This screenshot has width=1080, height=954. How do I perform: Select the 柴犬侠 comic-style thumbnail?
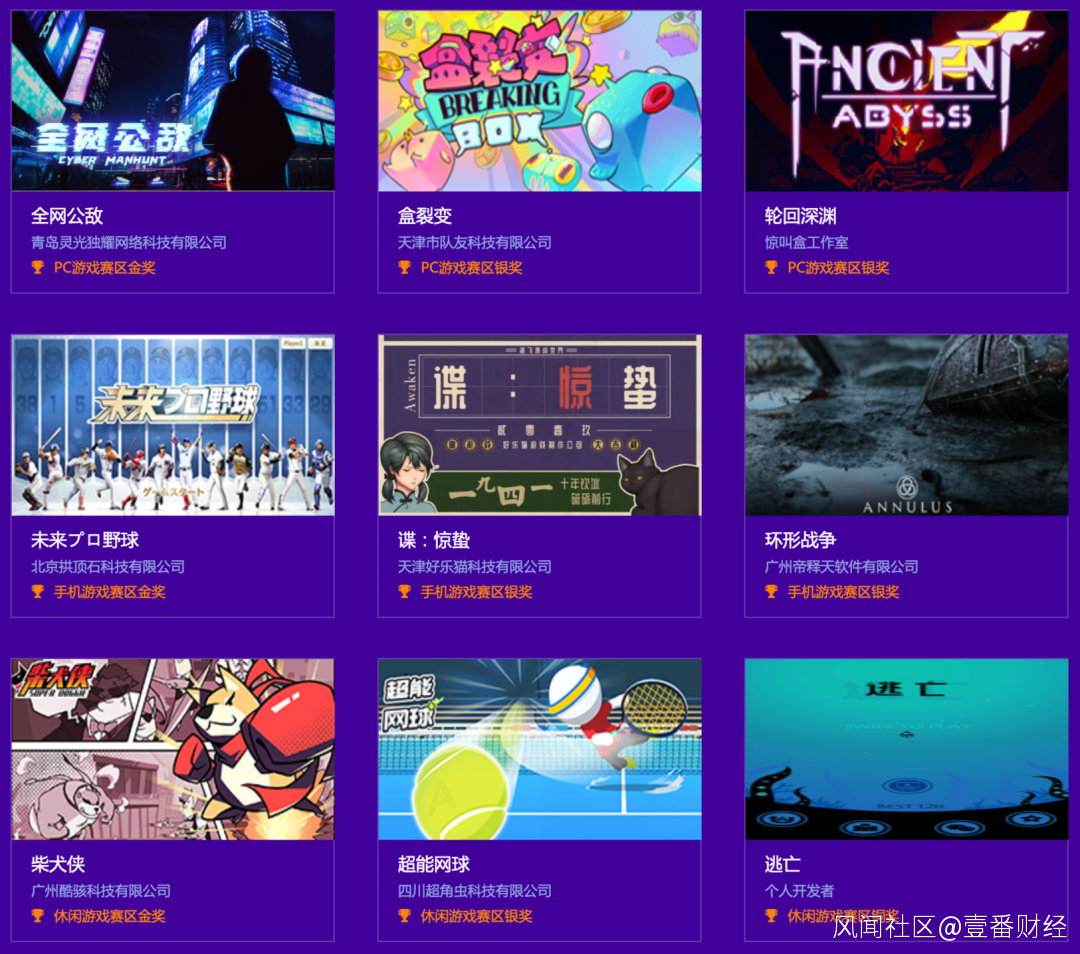(173, 749)
